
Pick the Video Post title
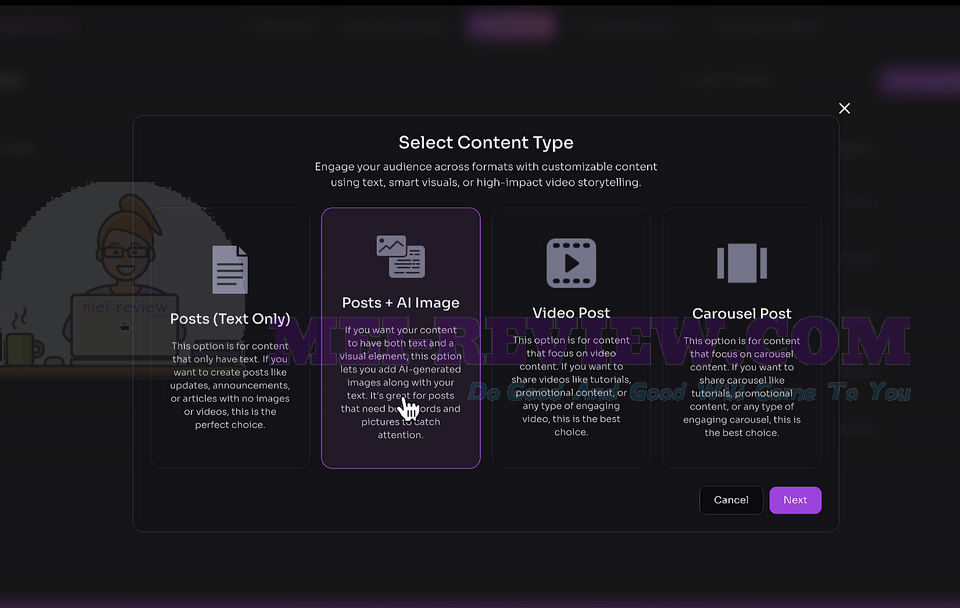[571, 313]
